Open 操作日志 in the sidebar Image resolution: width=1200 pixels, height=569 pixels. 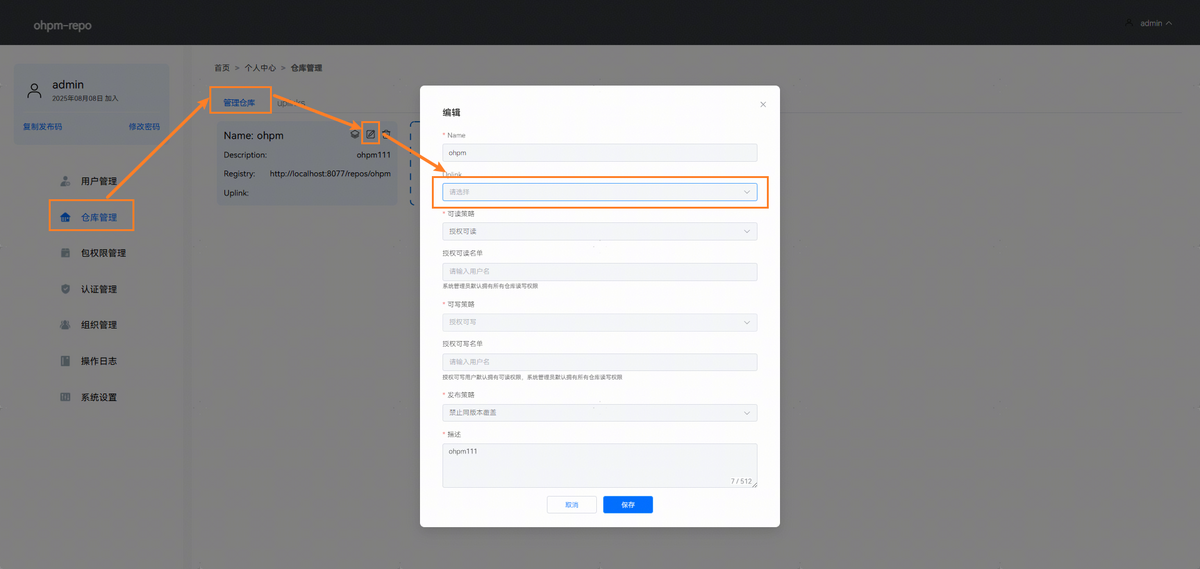[98, 361]
